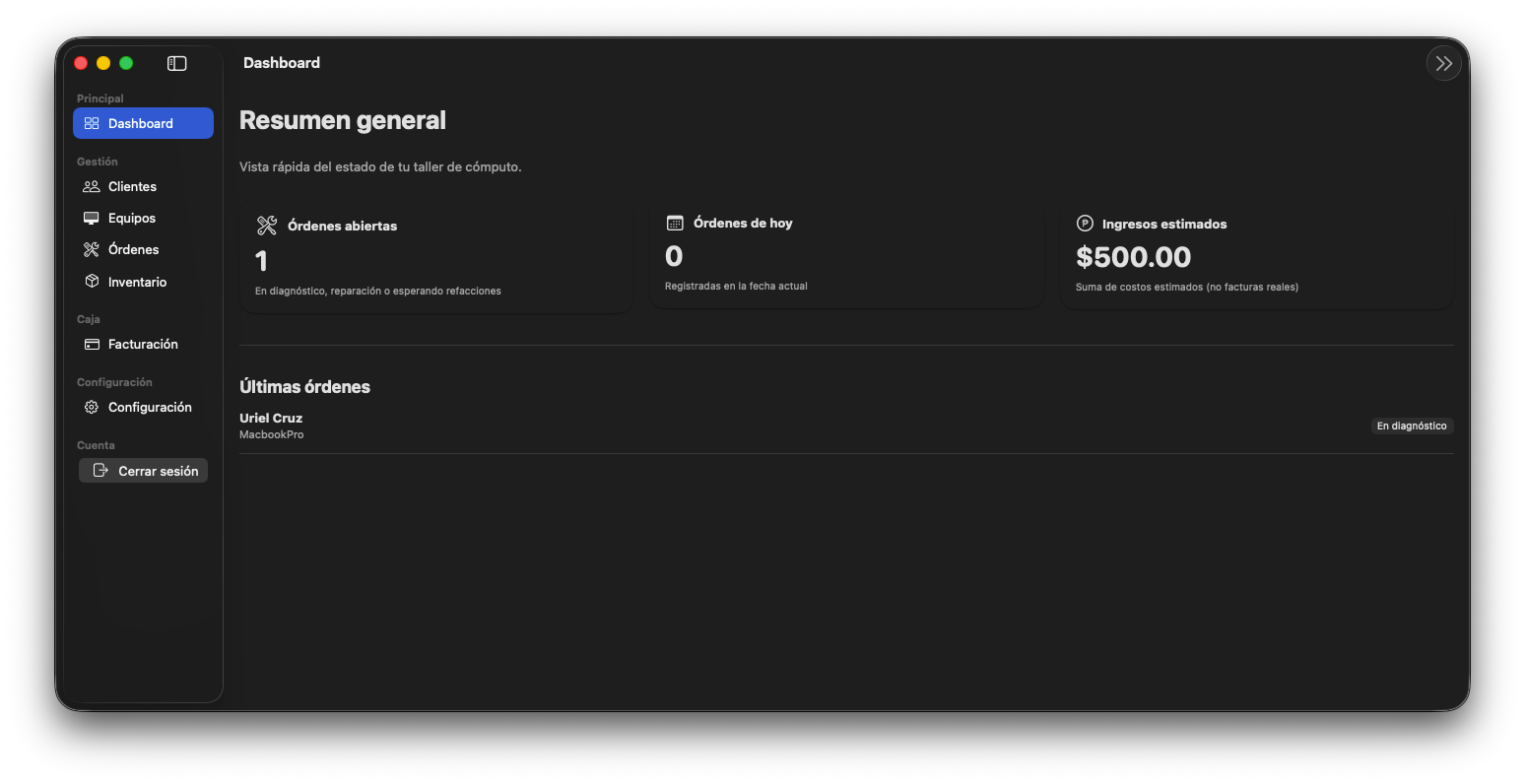Screen dimensions: 1525x784
Task: Toggle the sidebar visibility button
Action: click(177, 63)
